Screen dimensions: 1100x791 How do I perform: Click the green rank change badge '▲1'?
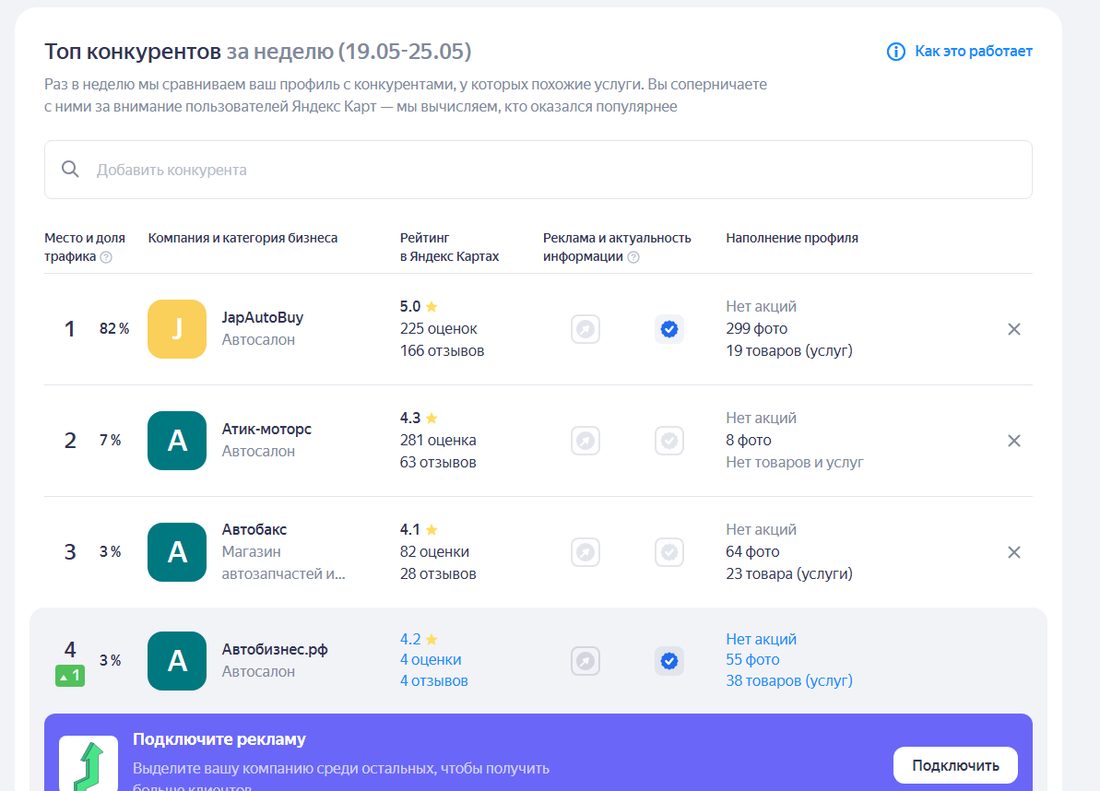pos(70,676)
